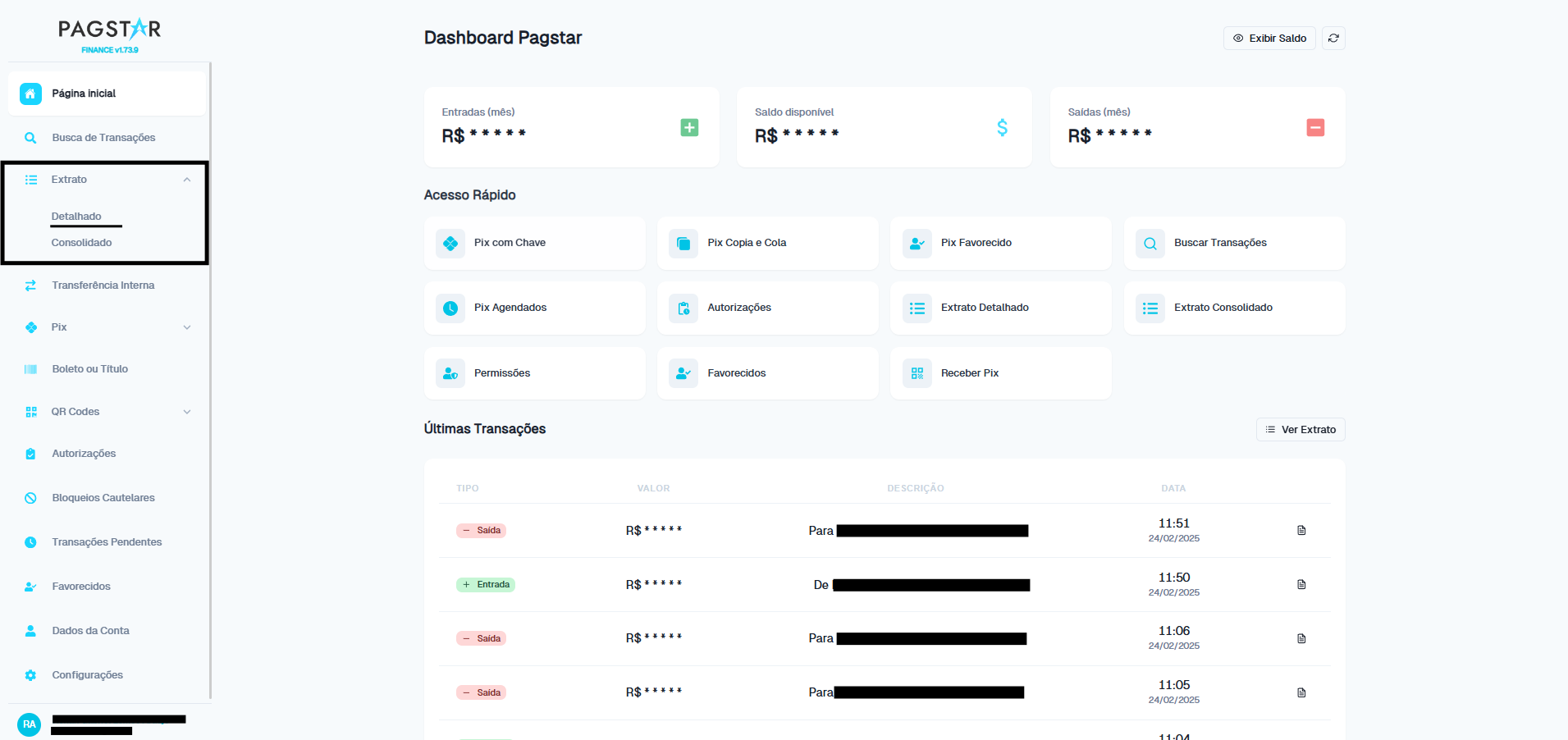
Task: Click the Dados da Conta user icon
Action: pos(30,631)
